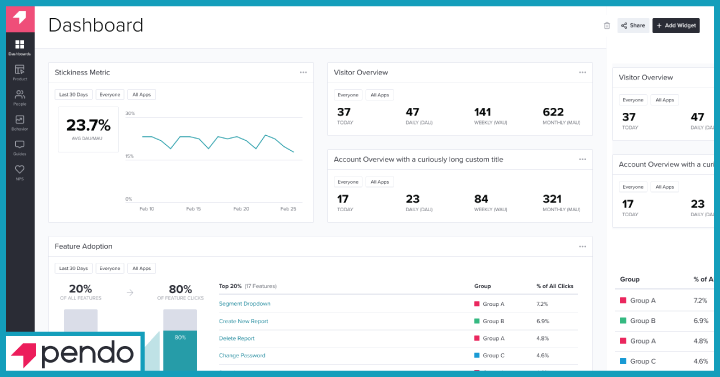Click the 15% label on Stickiness chart axis
720x377 pixels.
129,157
